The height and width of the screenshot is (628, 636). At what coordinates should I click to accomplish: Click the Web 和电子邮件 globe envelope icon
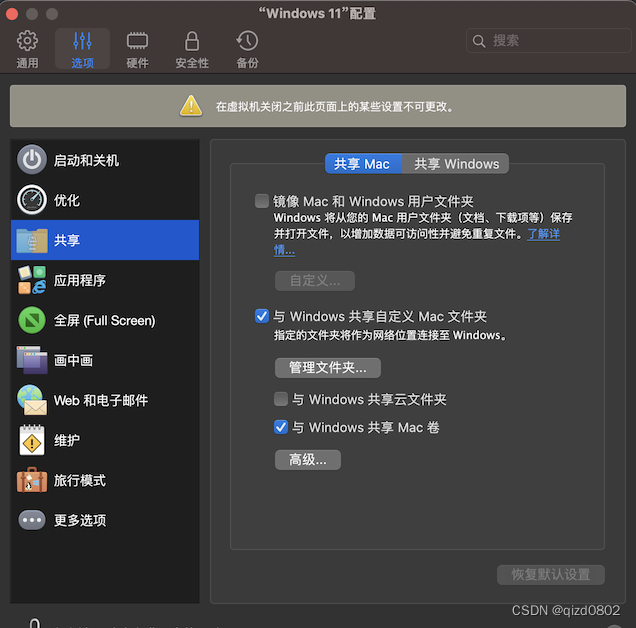(x=32, y=400)
